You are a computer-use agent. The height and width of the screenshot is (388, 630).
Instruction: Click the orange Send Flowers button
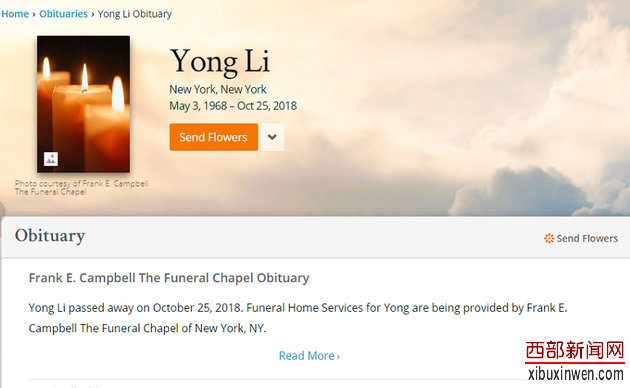(213, 137)
